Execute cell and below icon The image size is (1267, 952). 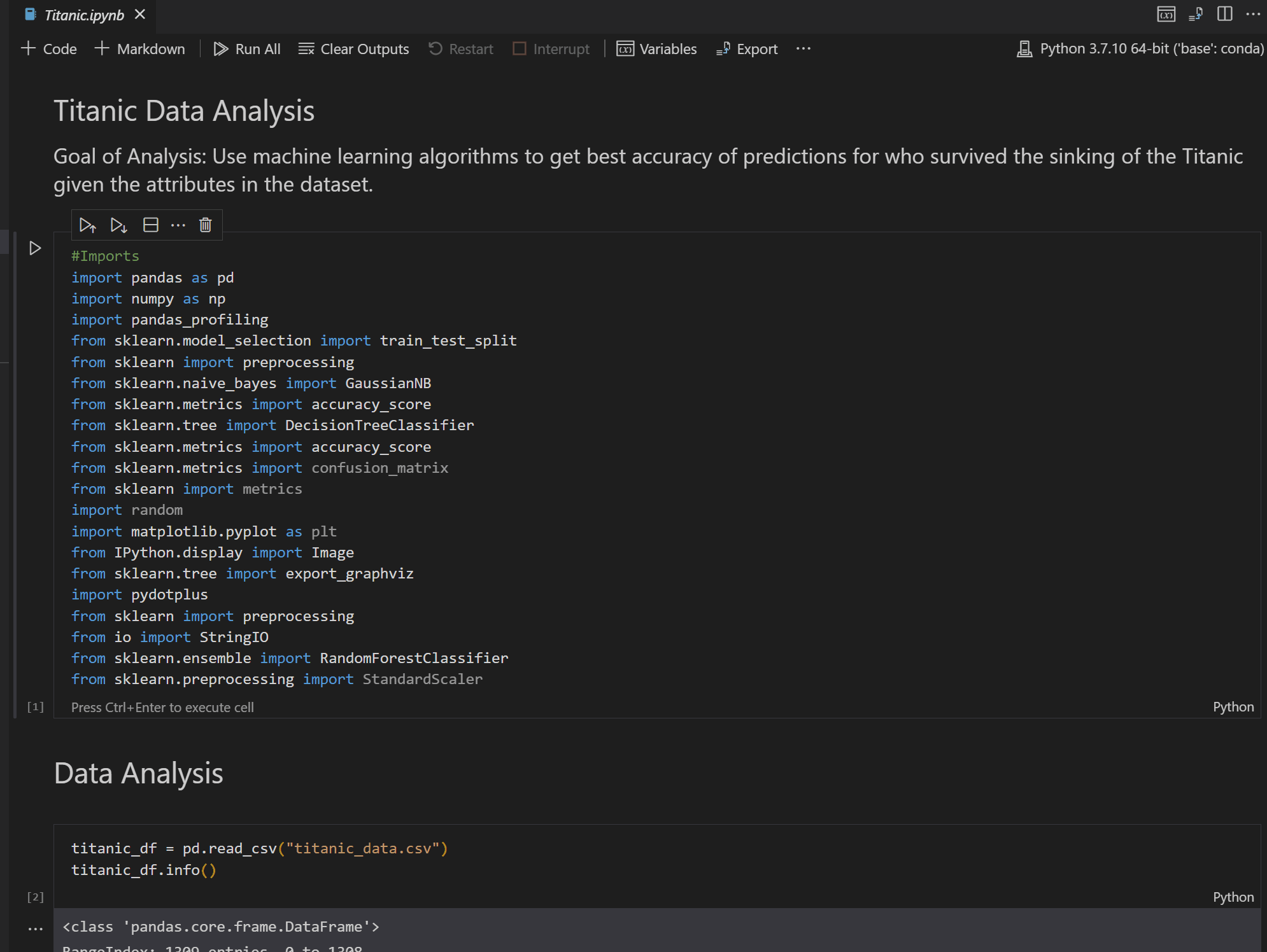pyautogui.click(x=118, y=225)
